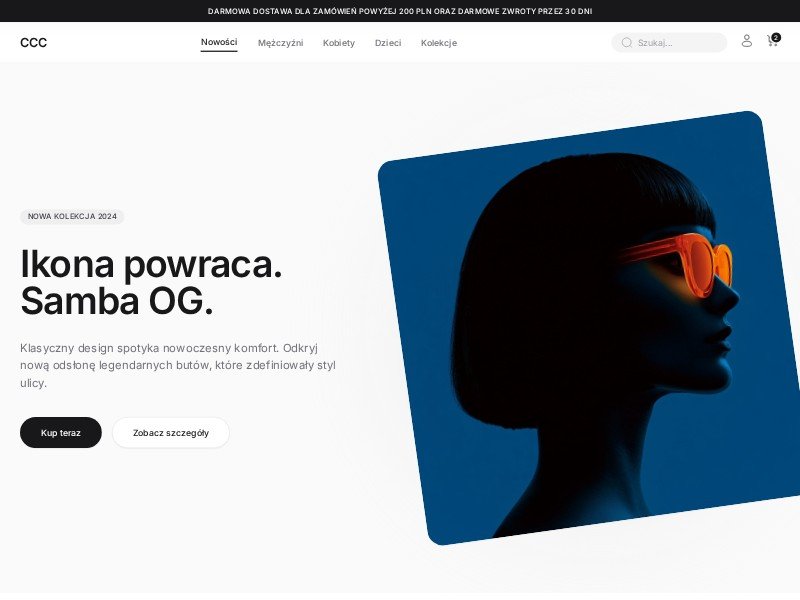
Task: Click the Kup teraz button
Action: pyautogui.click(x=61, y=433)
